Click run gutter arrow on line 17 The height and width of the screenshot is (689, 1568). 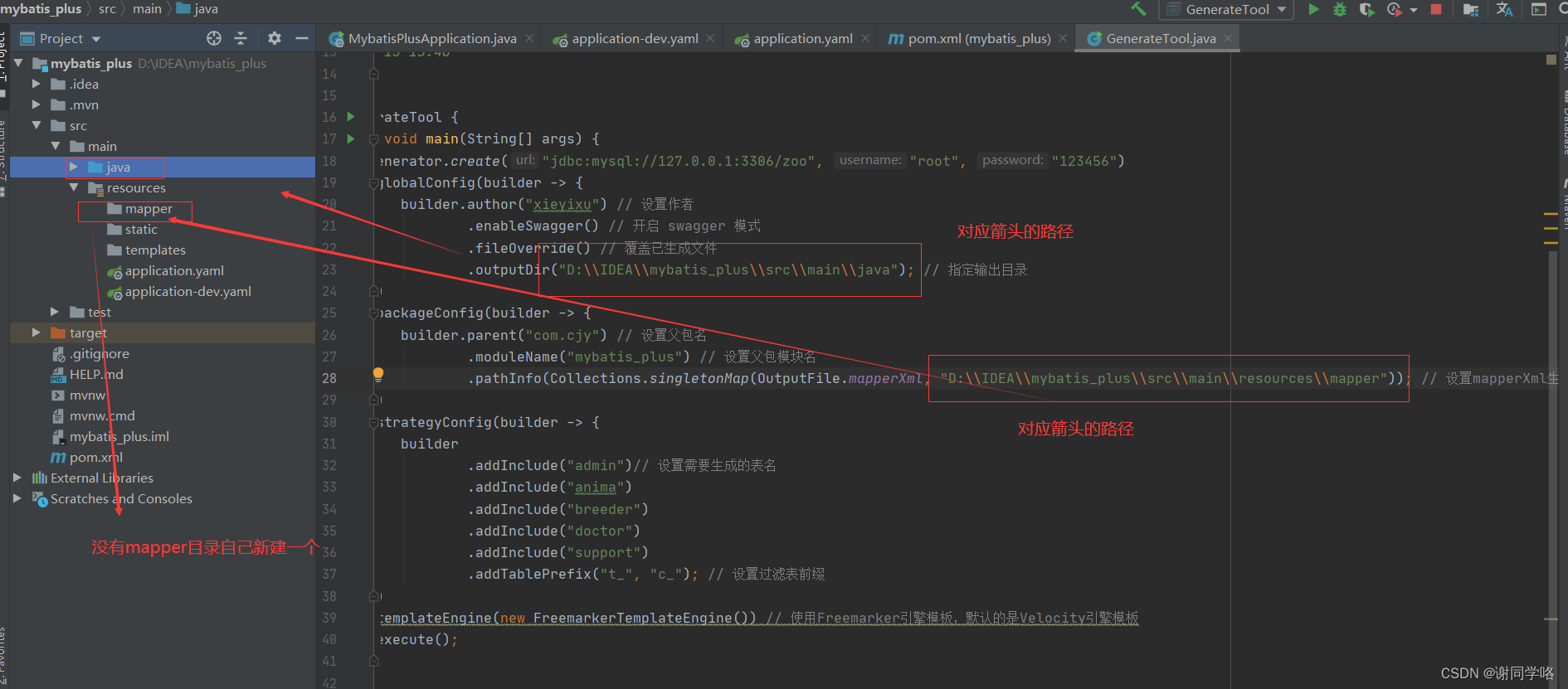click(351, 138)
